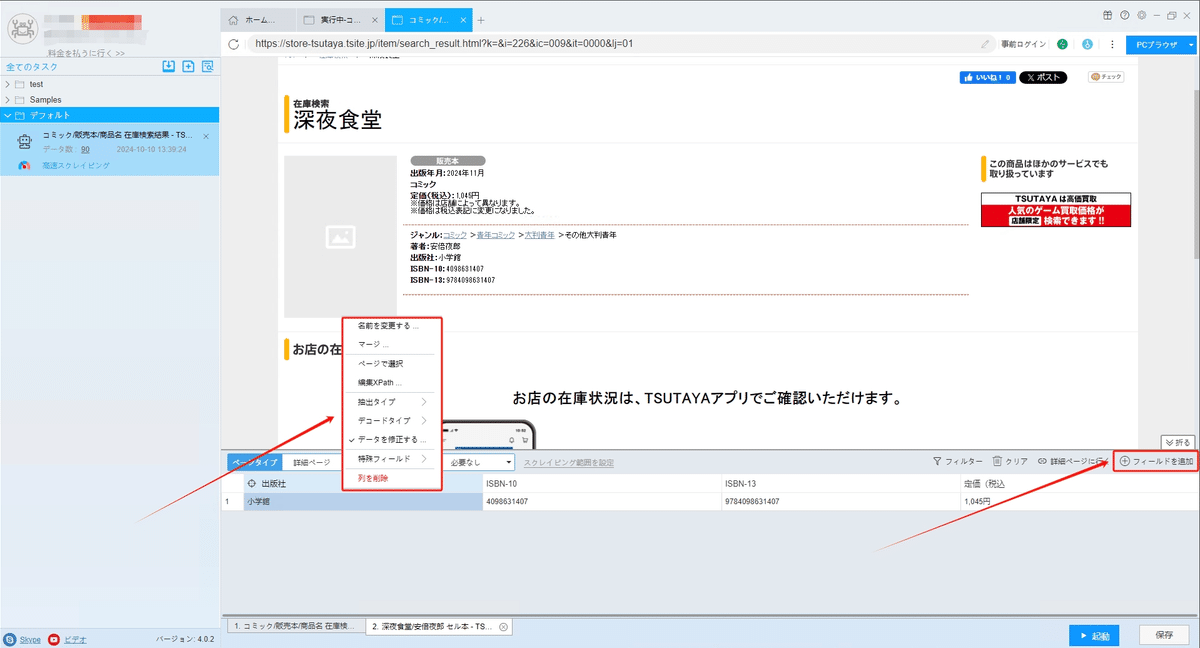Viewport: 1200px width, 648px height.
Task: Click the 事前ログイン button
Action: pyautogui.click(x=1023, y=44)
